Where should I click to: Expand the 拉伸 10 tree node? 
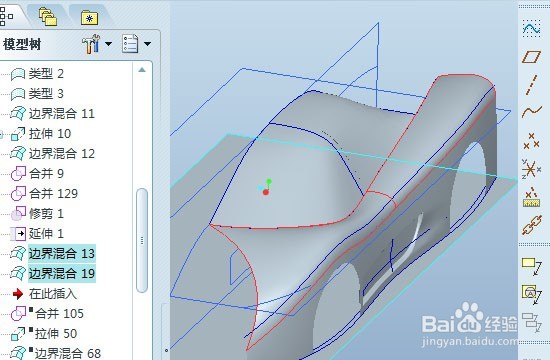pyautogui.click(x=1, y=134)
